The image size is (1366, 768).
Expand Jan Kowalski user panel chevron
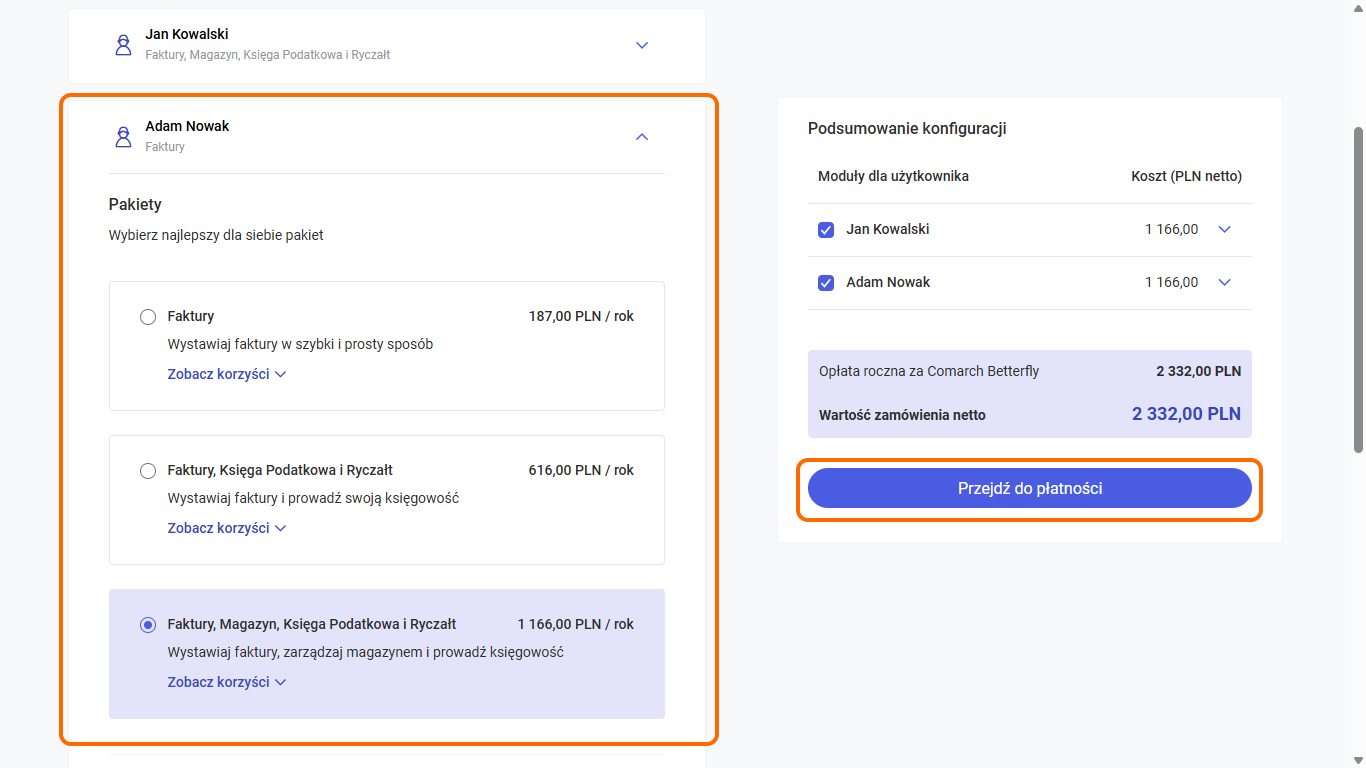click(x=642, y=45)
